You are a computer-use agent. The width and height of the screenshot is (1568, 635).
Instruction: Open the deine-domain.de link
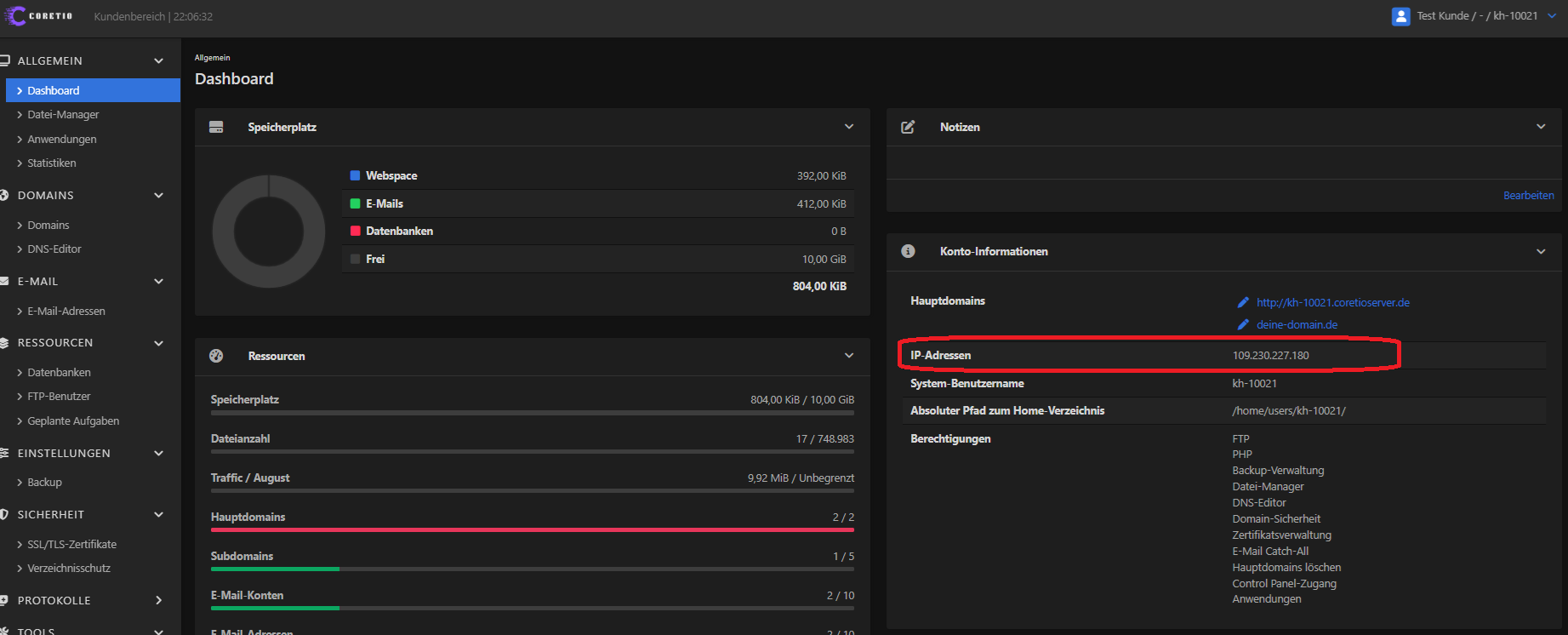tap(1297, 324)
